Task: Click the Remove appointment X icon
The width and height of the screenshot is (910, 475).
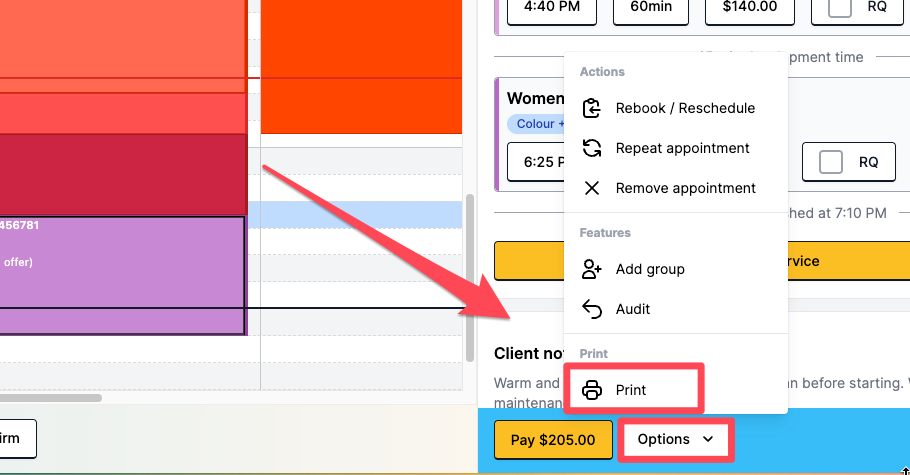Action: pyautogui.click(x=592, y=188)
